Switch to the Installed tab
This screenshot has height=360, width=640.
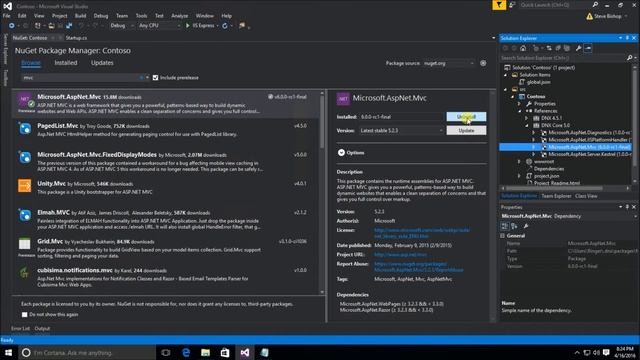point(66,63)
